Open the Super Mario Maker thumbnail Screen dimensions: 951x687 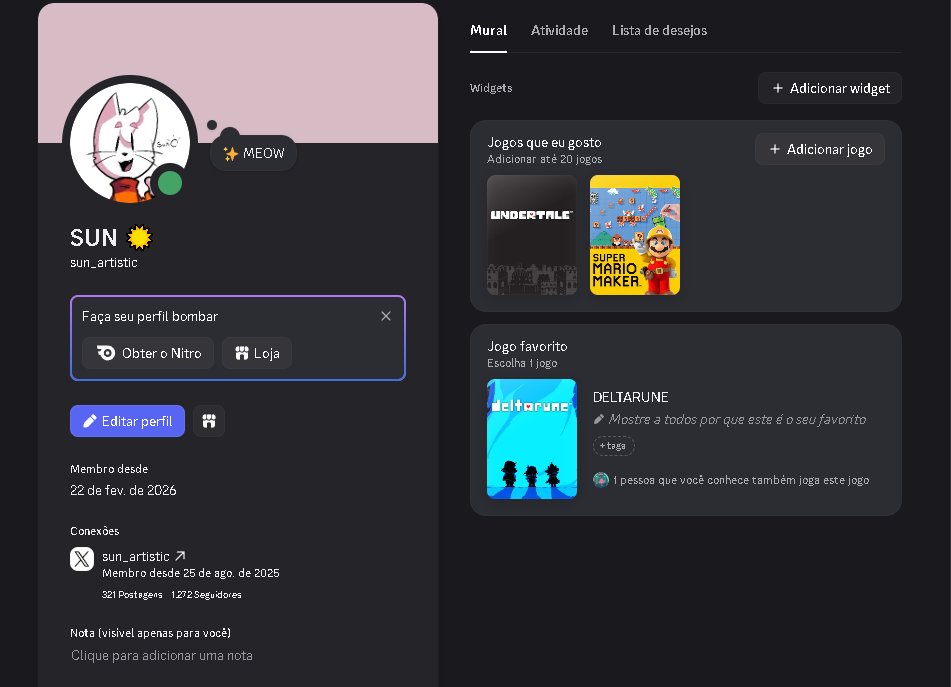[x=635, y=235]
